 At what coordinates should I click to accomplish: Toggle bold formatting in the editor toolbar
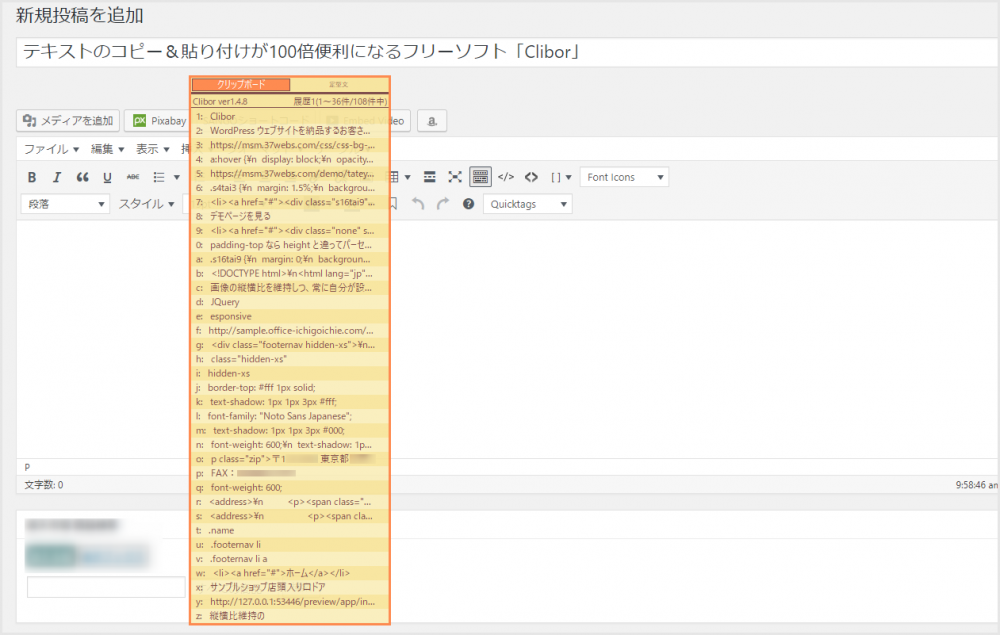click(32, 177)
